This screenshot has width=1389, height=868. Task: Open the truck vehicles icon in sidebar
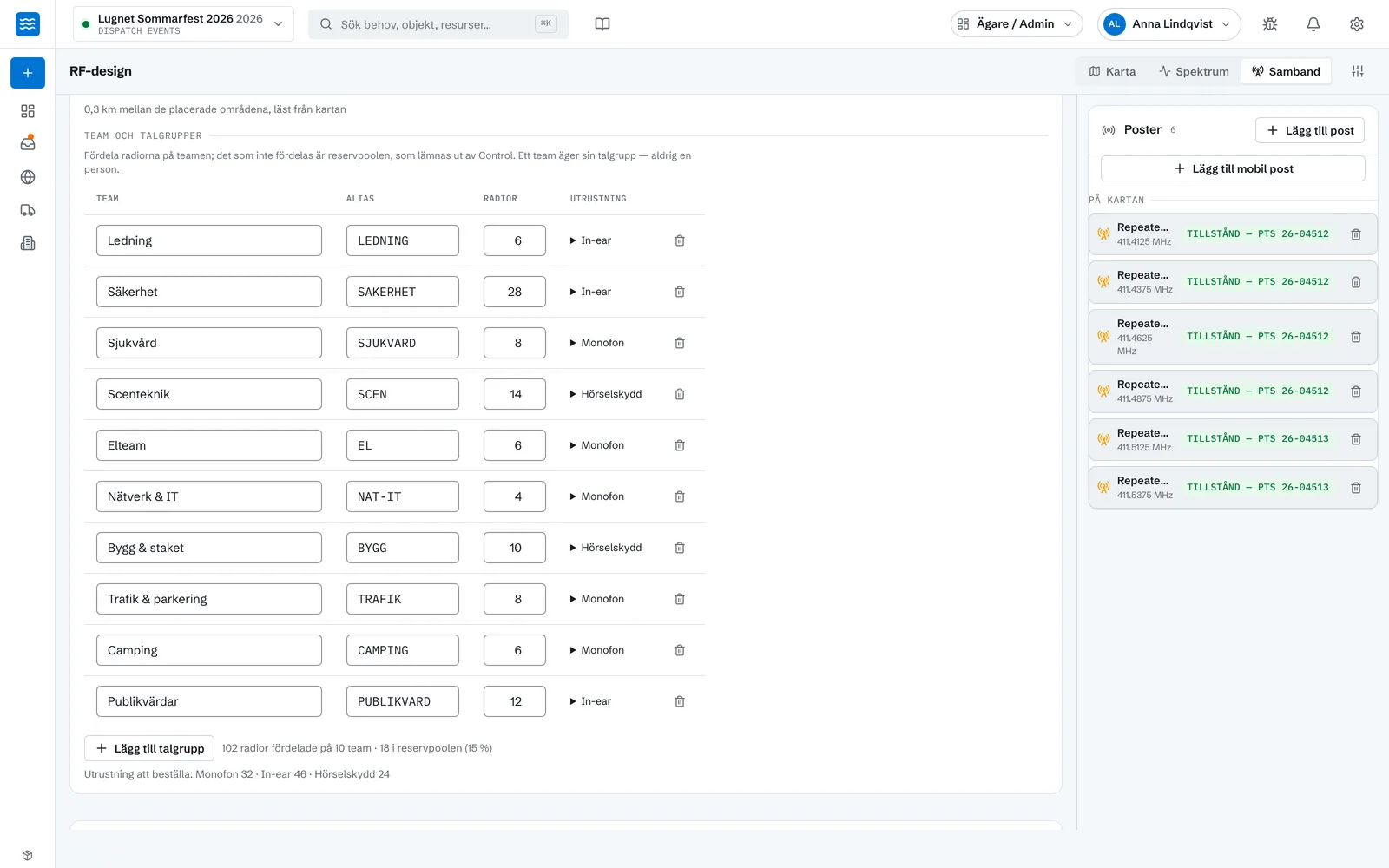coord(28,210)
